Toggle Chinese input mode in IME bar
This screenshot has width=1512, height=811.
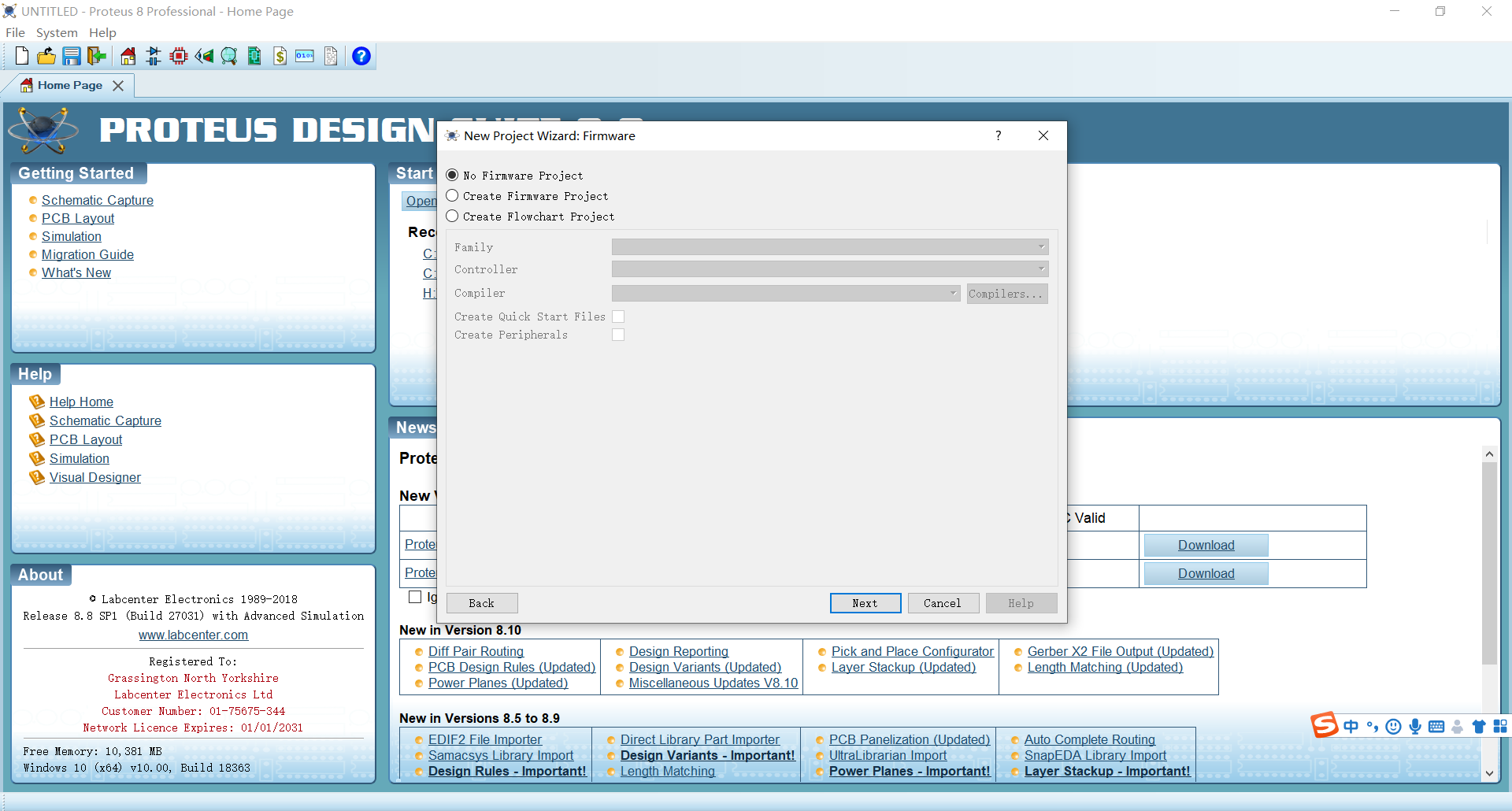click(x=1351, y=726)
